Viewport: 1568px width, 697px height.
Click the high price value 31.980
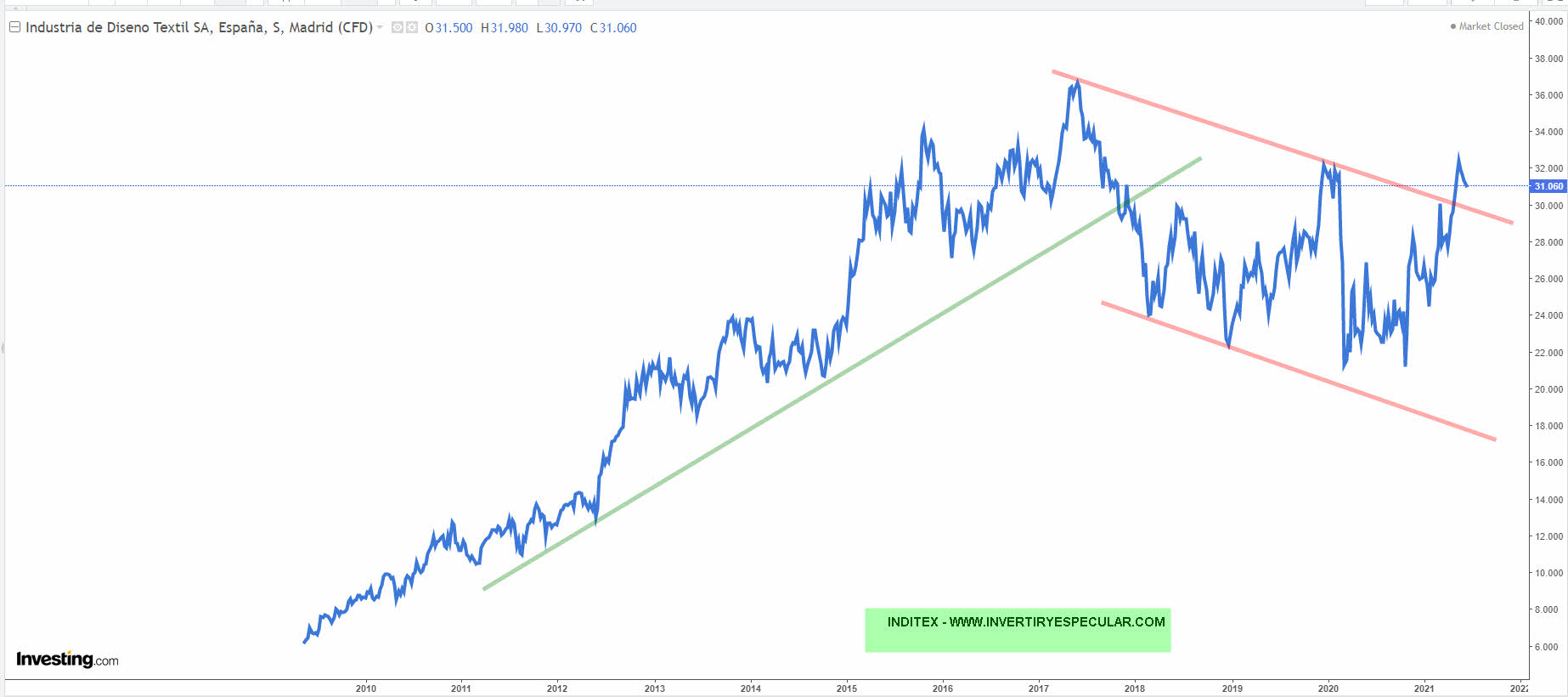point(509,28)
